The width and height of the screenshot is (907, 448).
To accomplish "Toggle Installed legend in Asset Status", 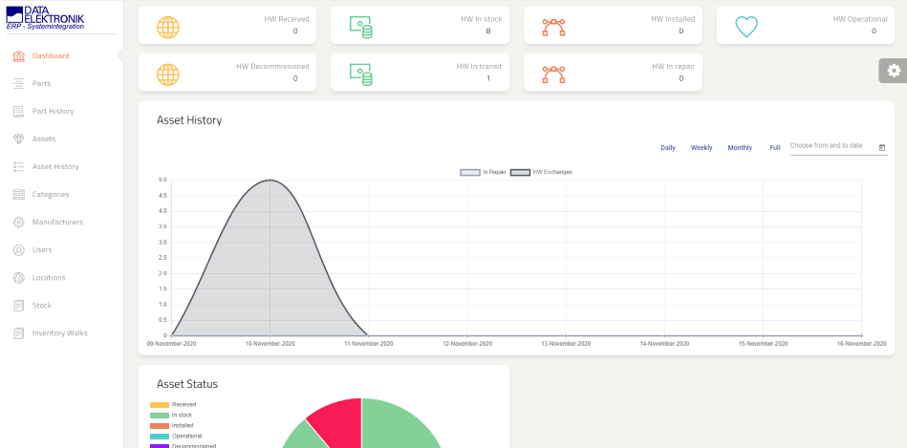I will 172,426.
